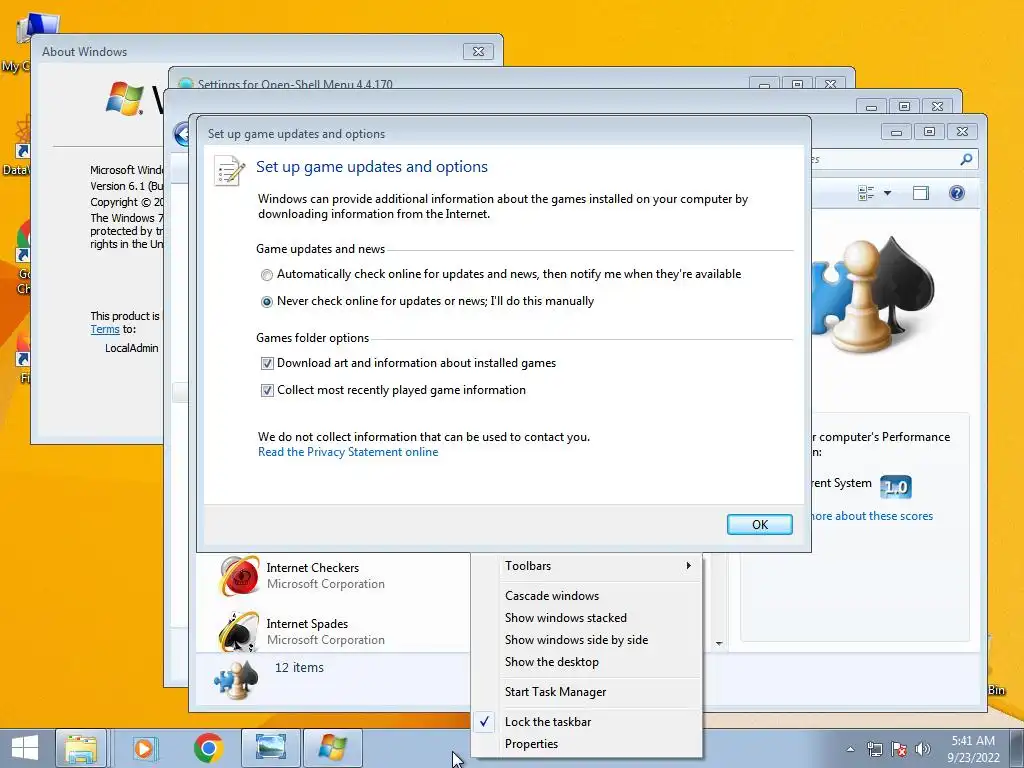Uncheck Download art and information about installed games
Viewport: 1024px width, 768px height.
267,363
